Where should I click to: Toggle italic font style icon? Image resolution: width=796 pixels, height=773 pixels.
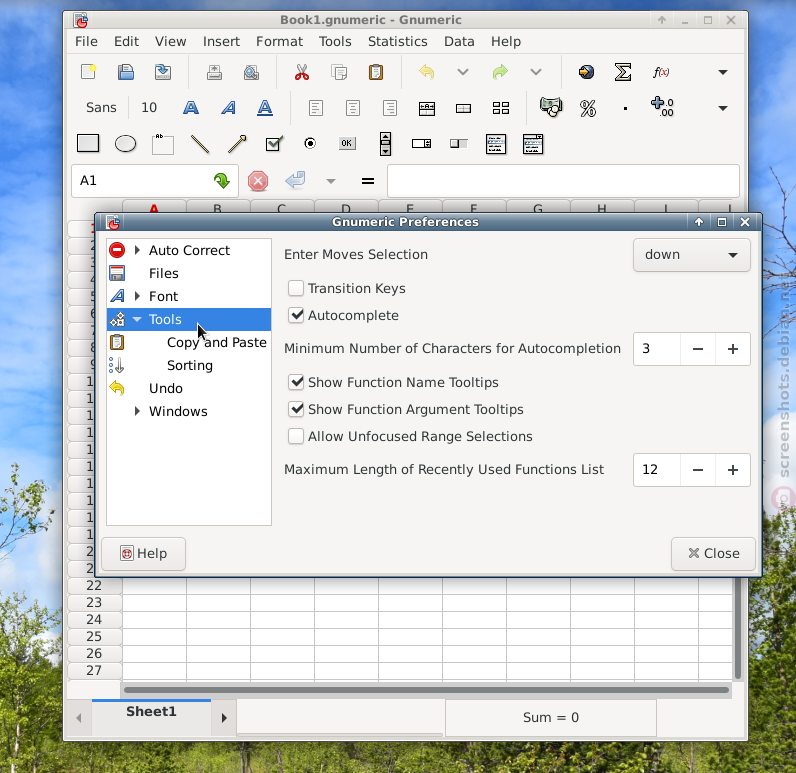[x=228, y=108]
